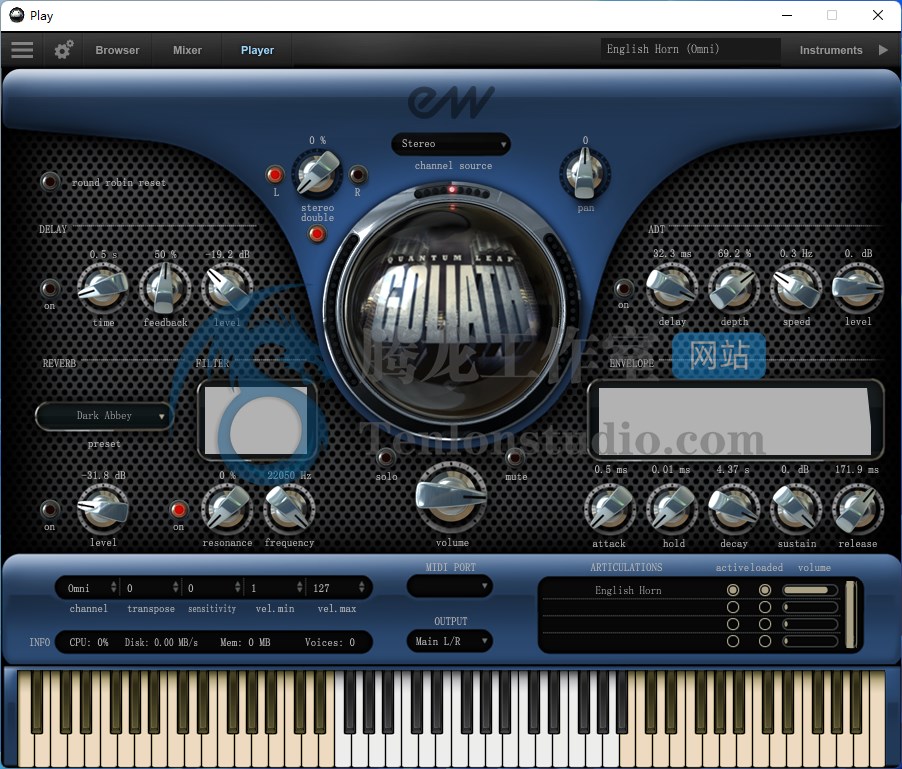Switch to the Browser tab
Image resolution: width=902 pixels, height=769 pixels.
click(x=117, y=50)
